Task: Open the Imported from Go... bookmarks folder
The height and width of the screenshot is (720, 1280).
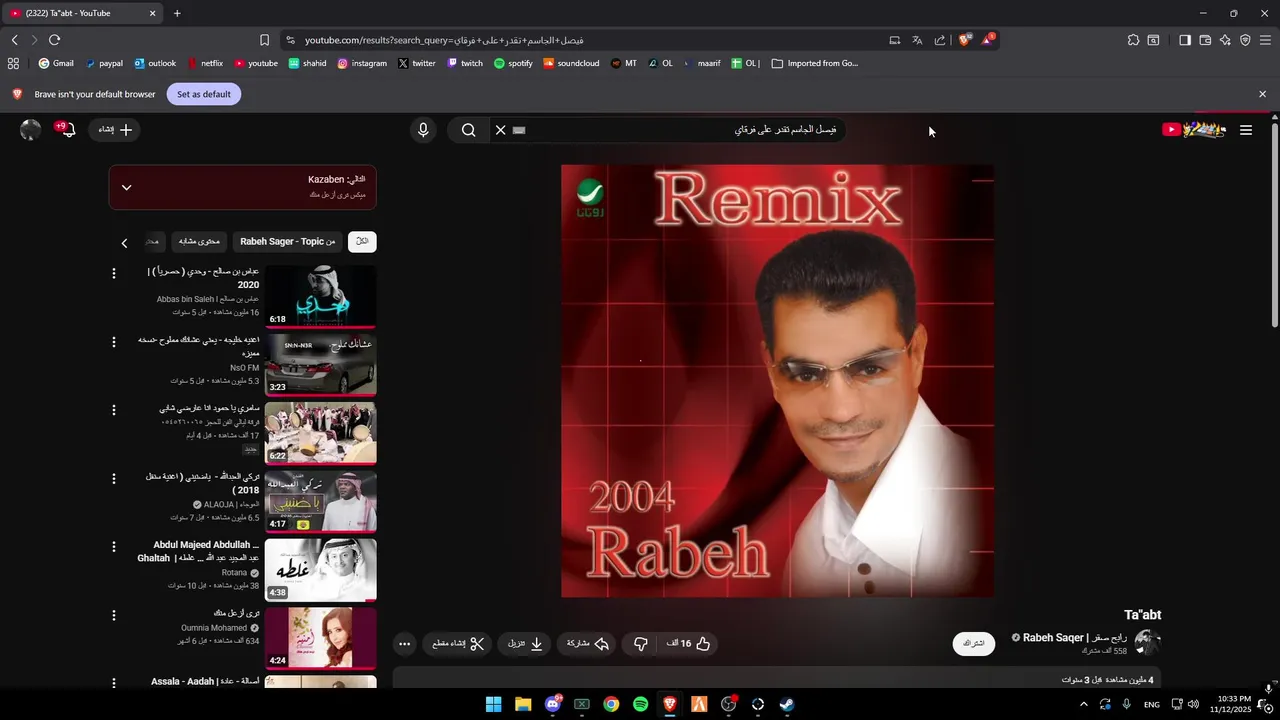Action: tap(813, 63)
